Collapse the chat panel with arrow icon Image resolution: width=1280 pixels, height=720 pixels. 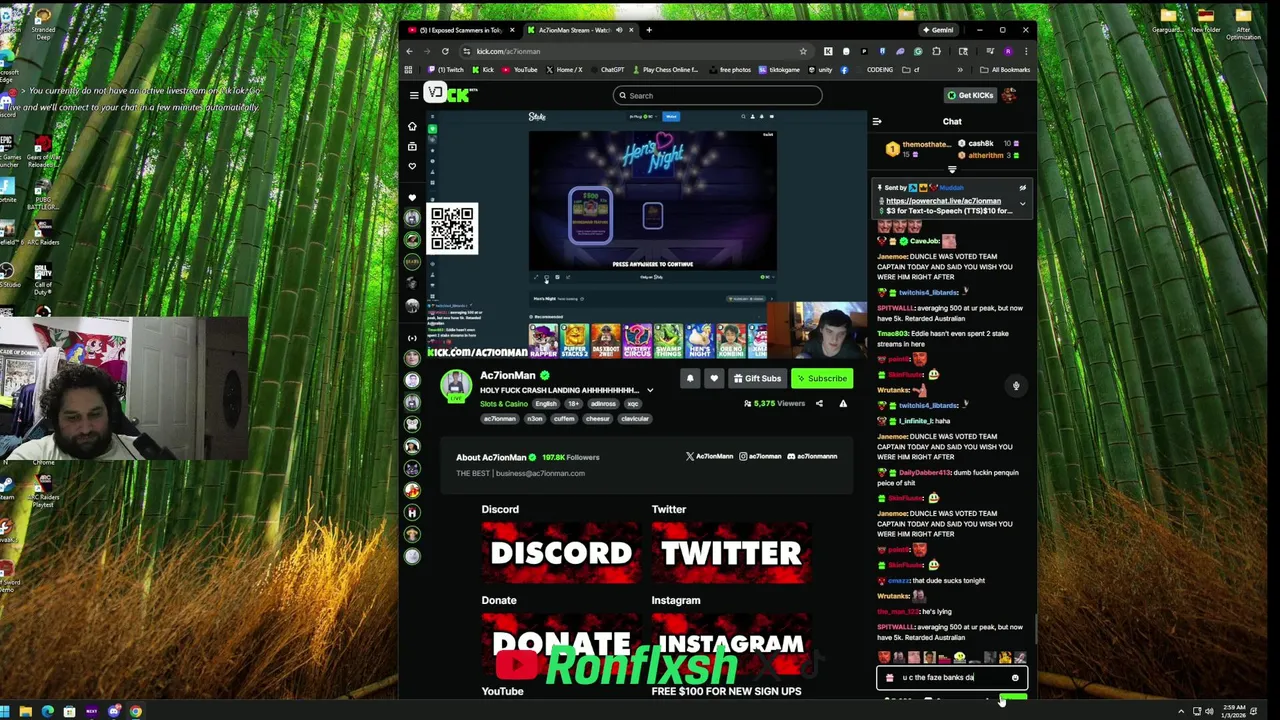click(x=877, y=122)
